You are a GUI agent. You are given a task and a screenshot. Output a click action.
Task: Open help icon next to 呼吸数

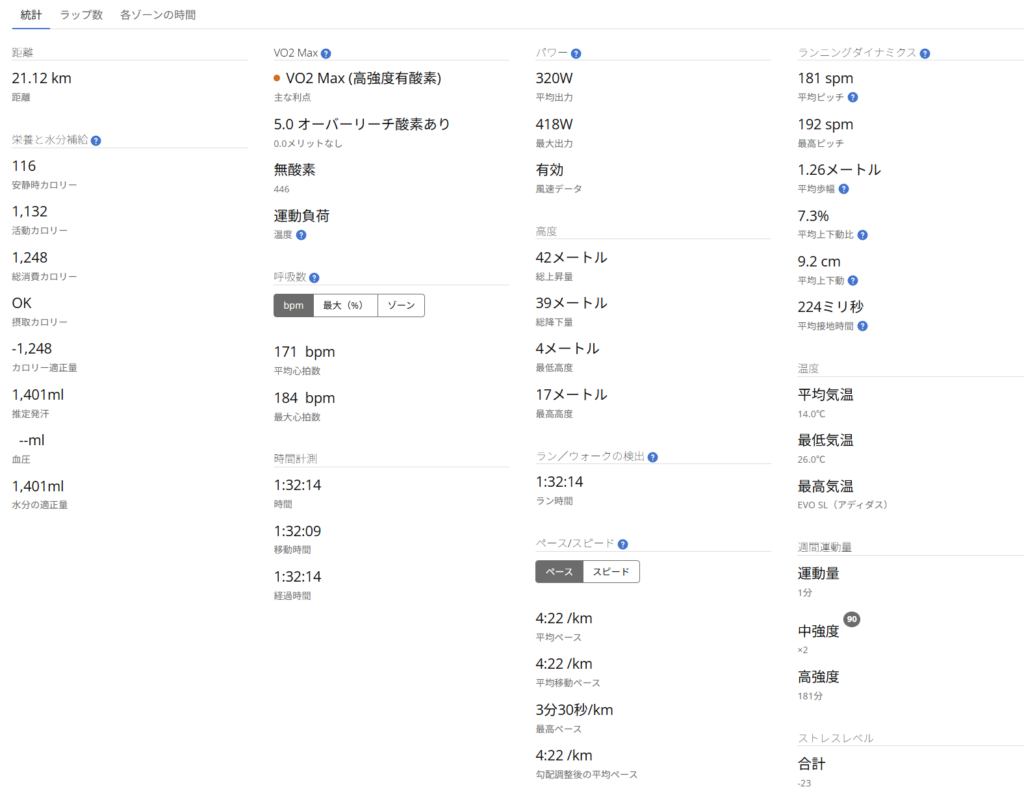314,278
